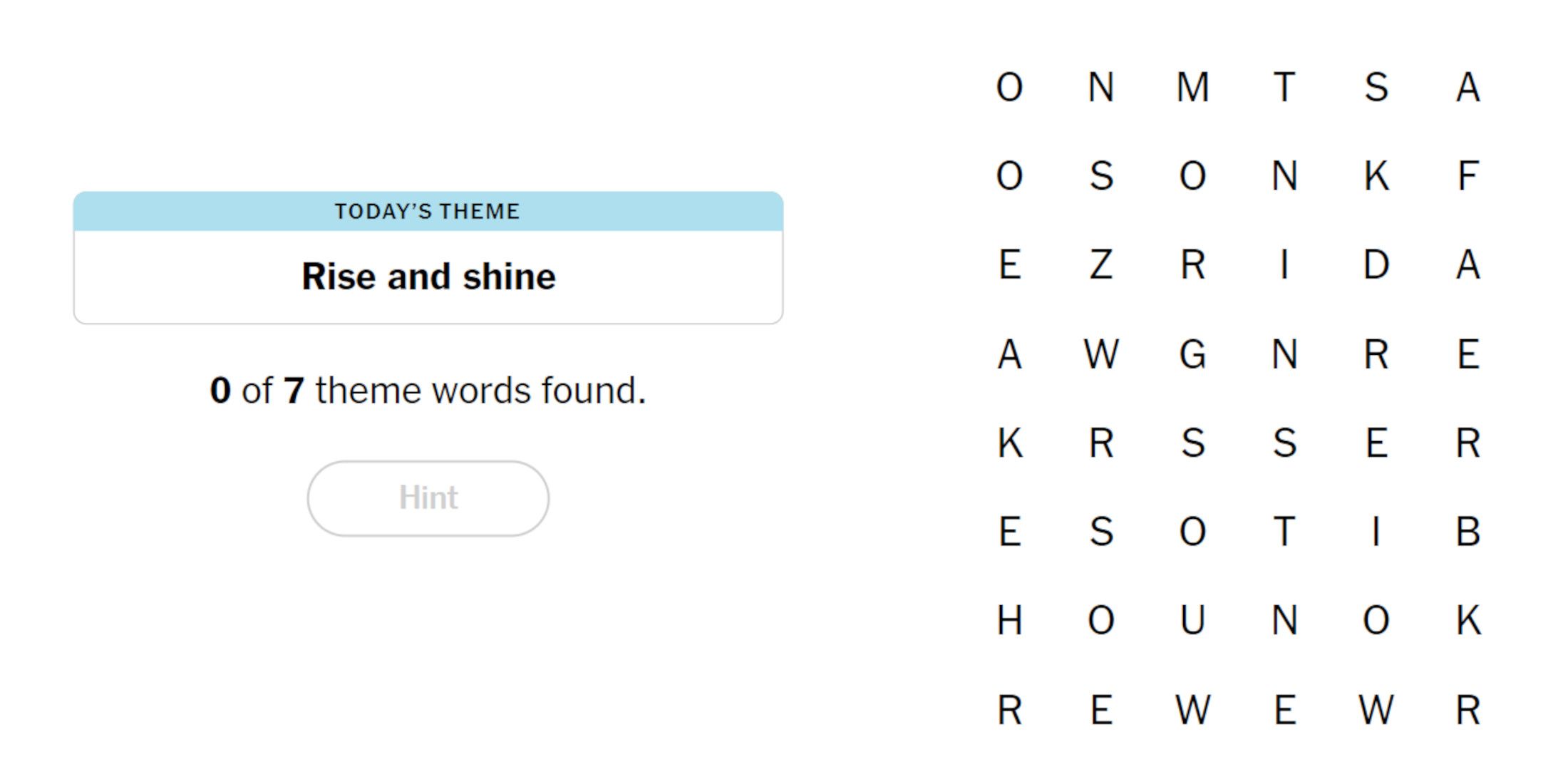Select the letter M in the grid

click(1192, 88)
